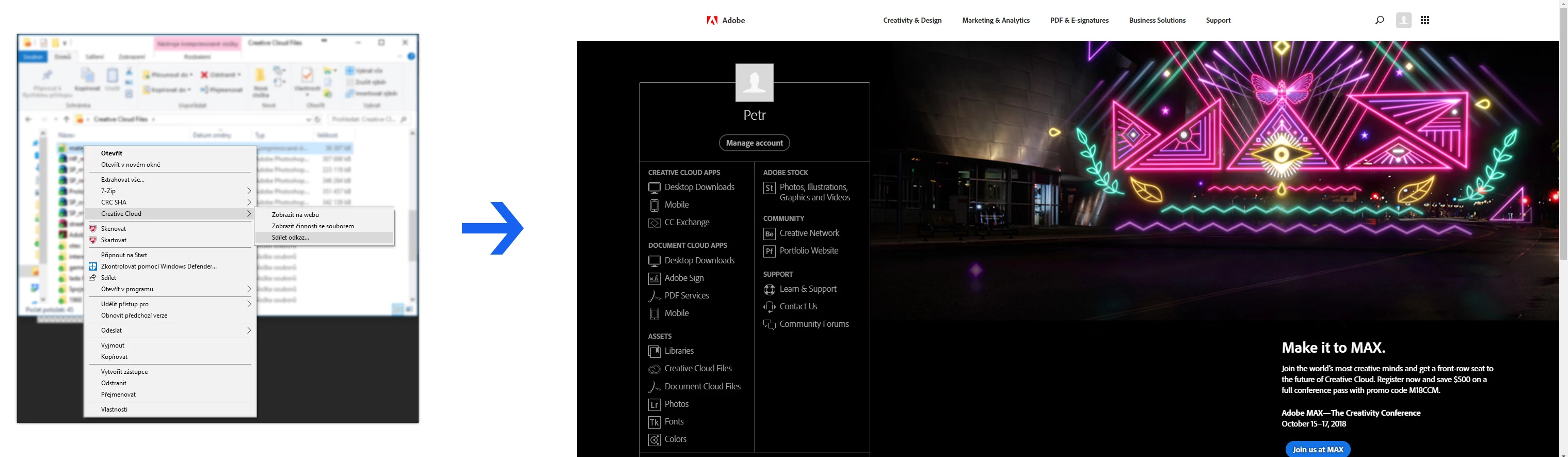Open the PDF & E-signatures menu
The height and width of the screenshot is (457, 1568).
tap(1079, 20)
